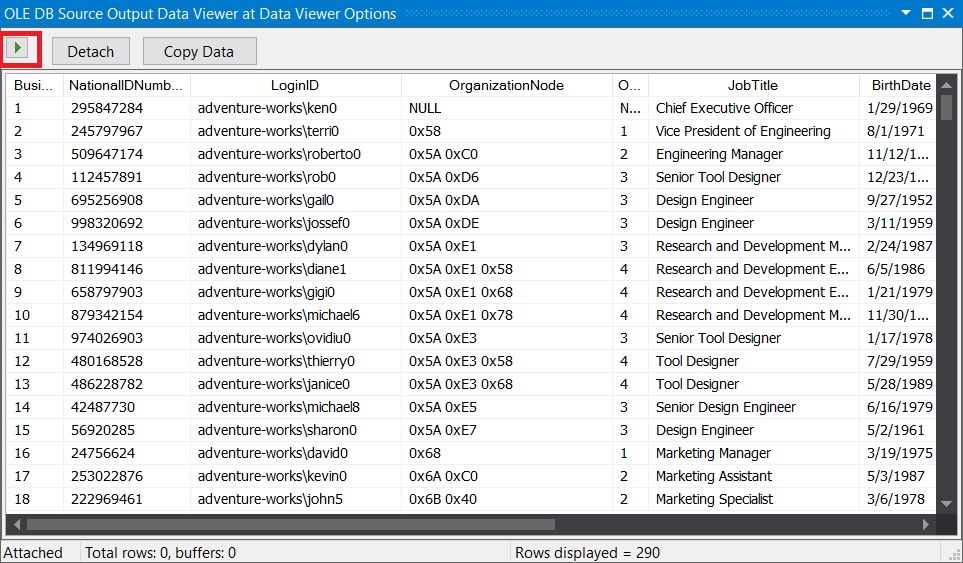This screenshot has height=563, width=963.
Task: Click the down arrow of vertical scrollbar
Action: coord(946,504)
